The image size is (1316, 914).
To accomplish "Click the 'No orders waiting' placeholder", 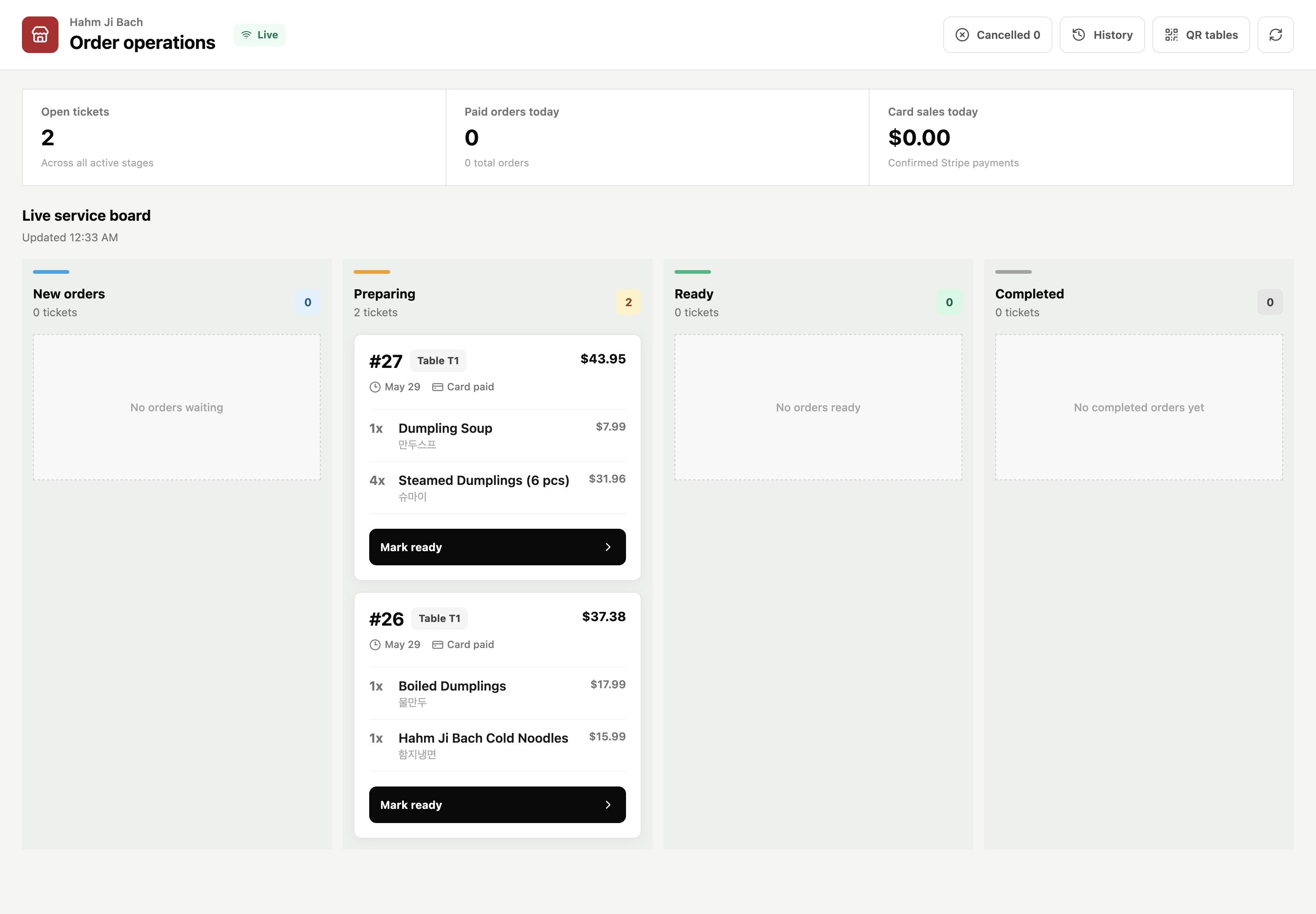I will 176,407.
